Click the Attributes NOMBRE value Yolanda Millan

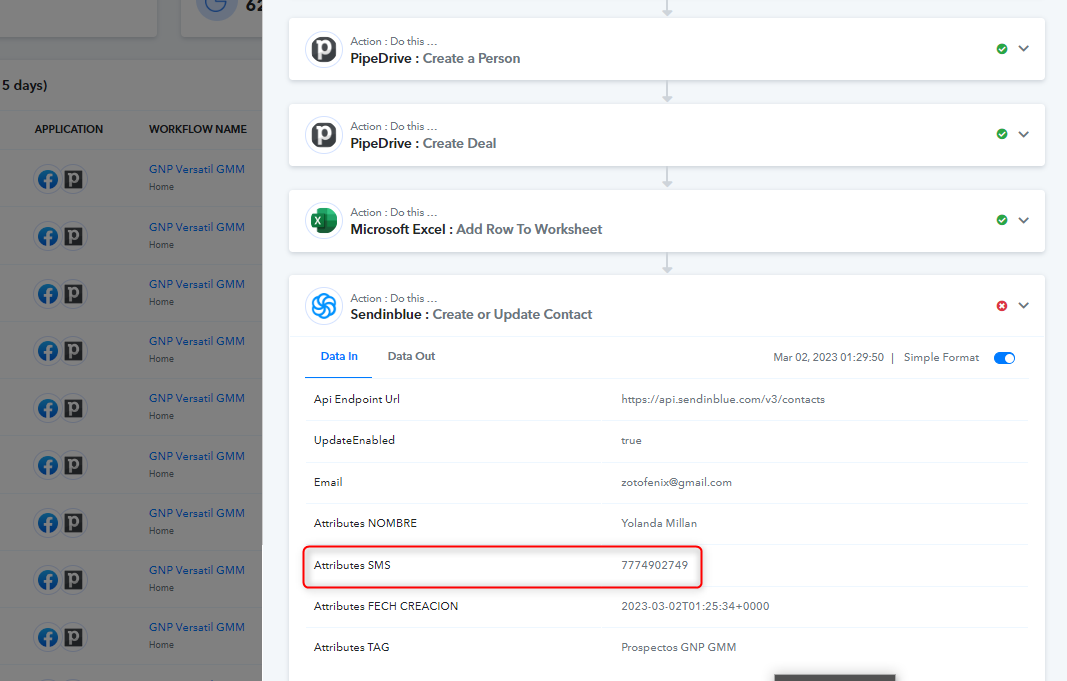point(659,523)
